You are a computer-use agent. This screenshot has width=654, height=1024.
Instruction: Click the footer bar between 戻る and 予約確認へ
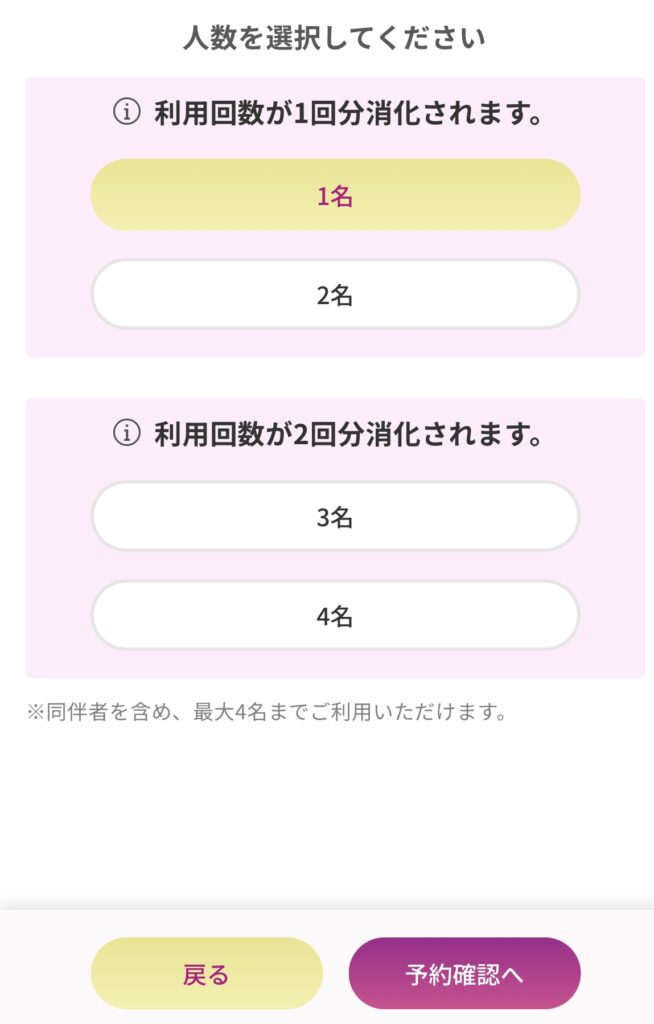[x=336, y=974]
